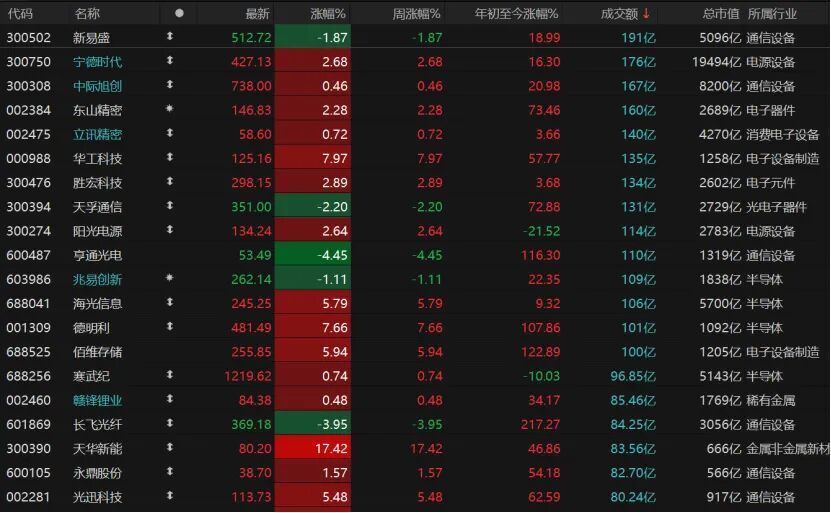The height and width of the screenshot is (513, 831).
Task: Sort by the 涨幅% column header
Action: point(326,13)
